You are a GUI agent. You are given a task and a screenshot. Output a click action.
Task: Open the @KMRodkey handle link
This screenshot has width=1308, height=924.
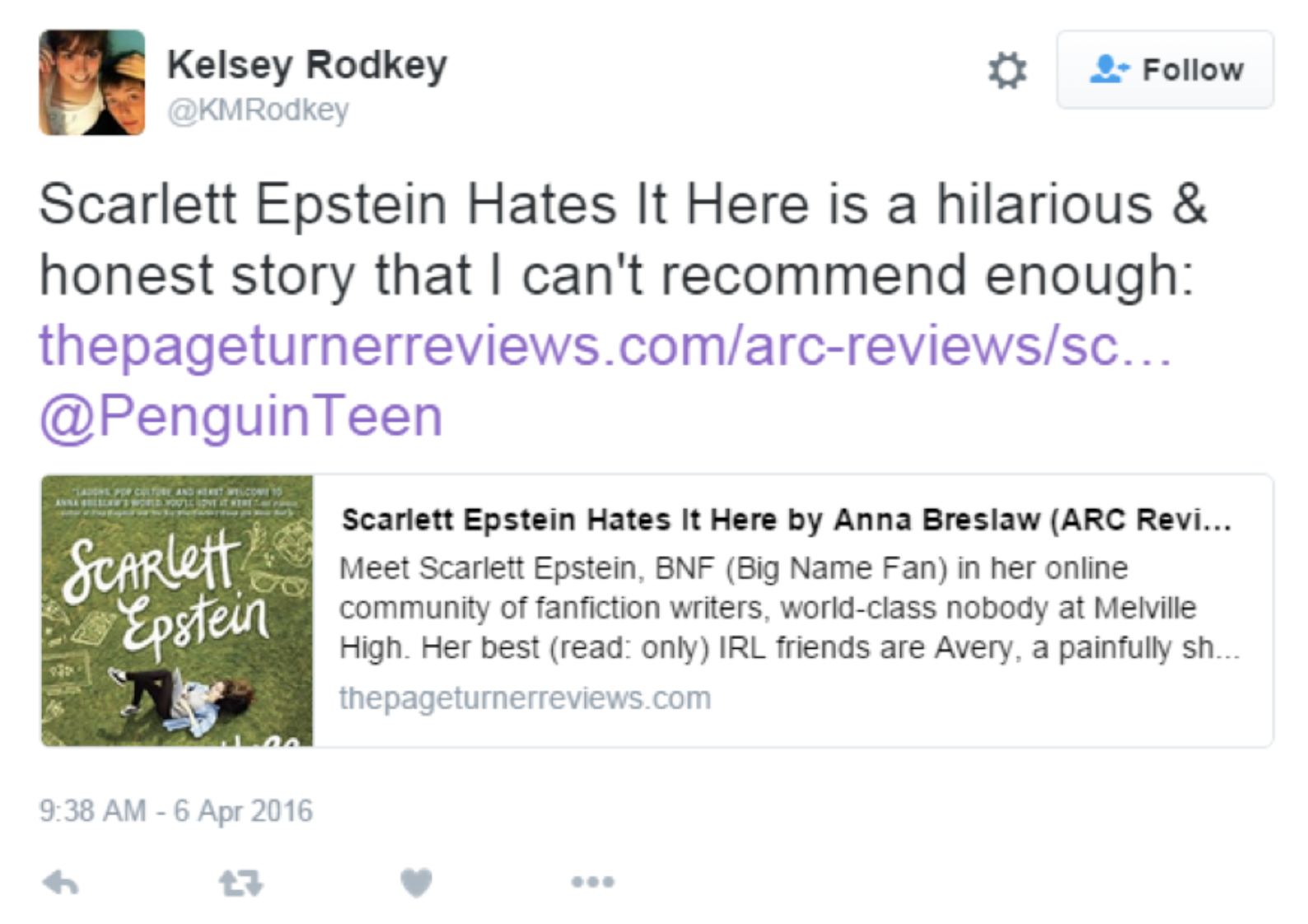point(258,110)
